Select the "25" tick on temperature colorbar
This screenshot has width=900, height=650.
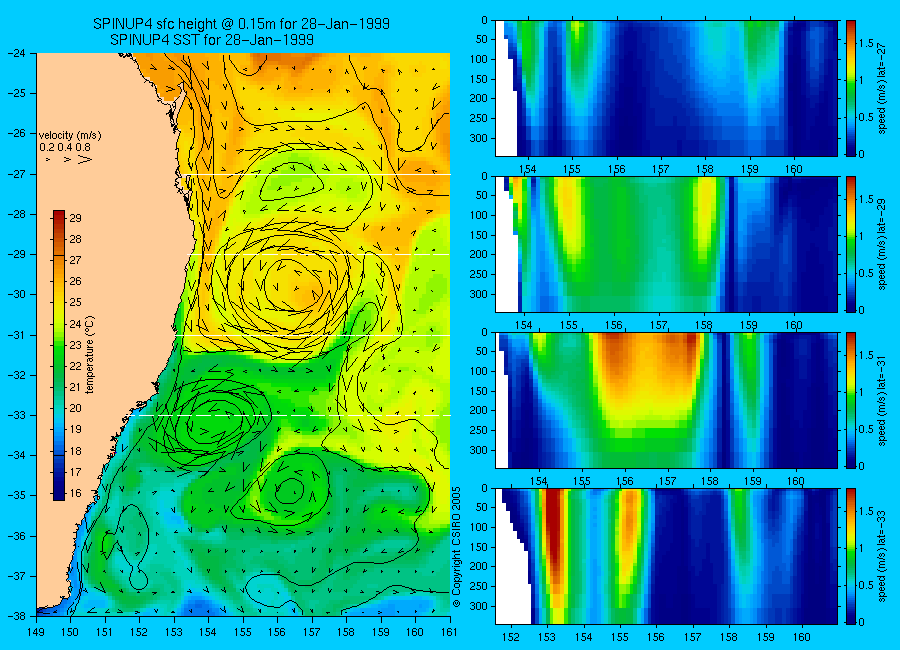[x=76, y=303]
